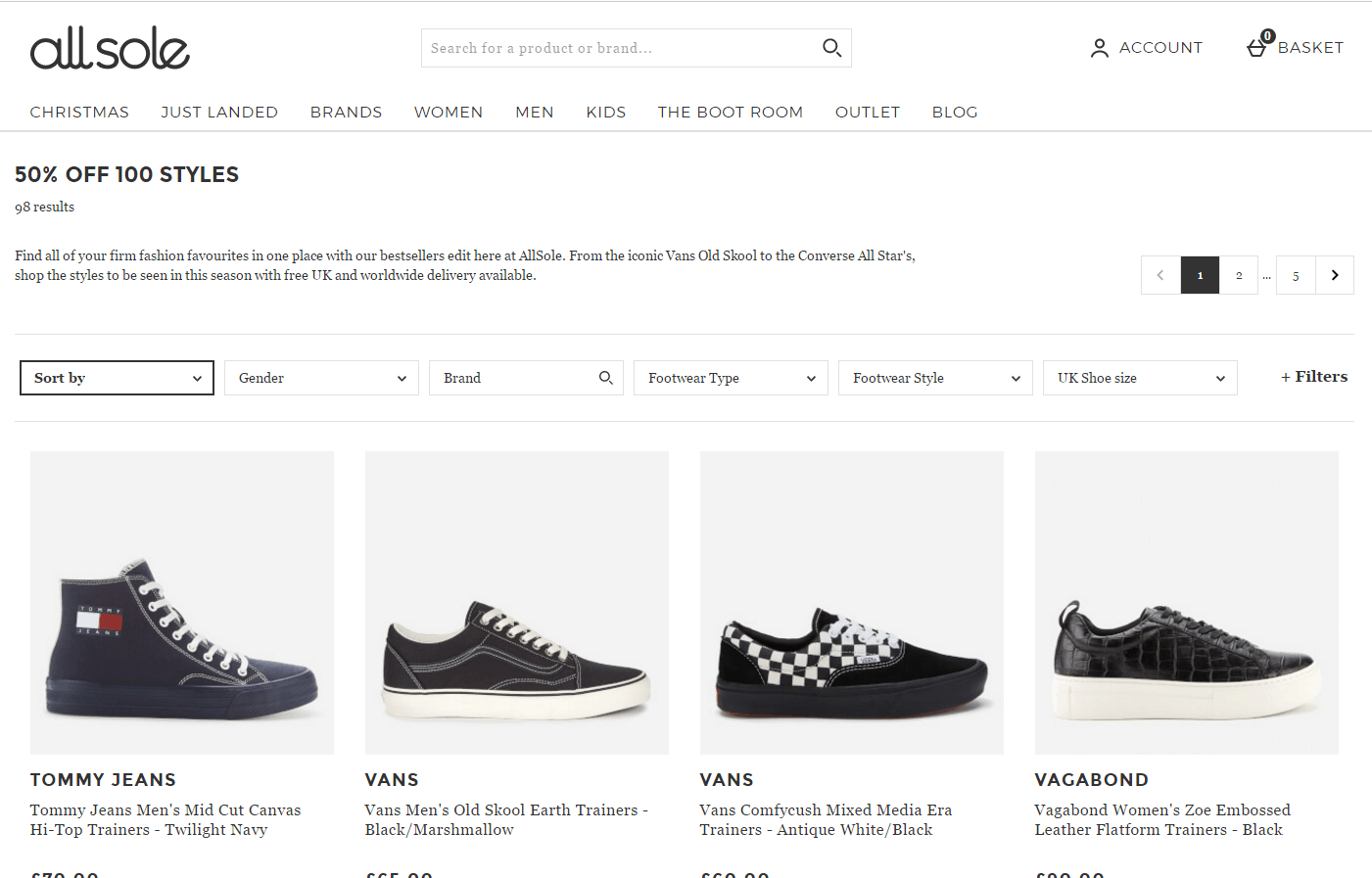Select page 1 in pagination
1372x878 pixels.
coord(1200,275)
